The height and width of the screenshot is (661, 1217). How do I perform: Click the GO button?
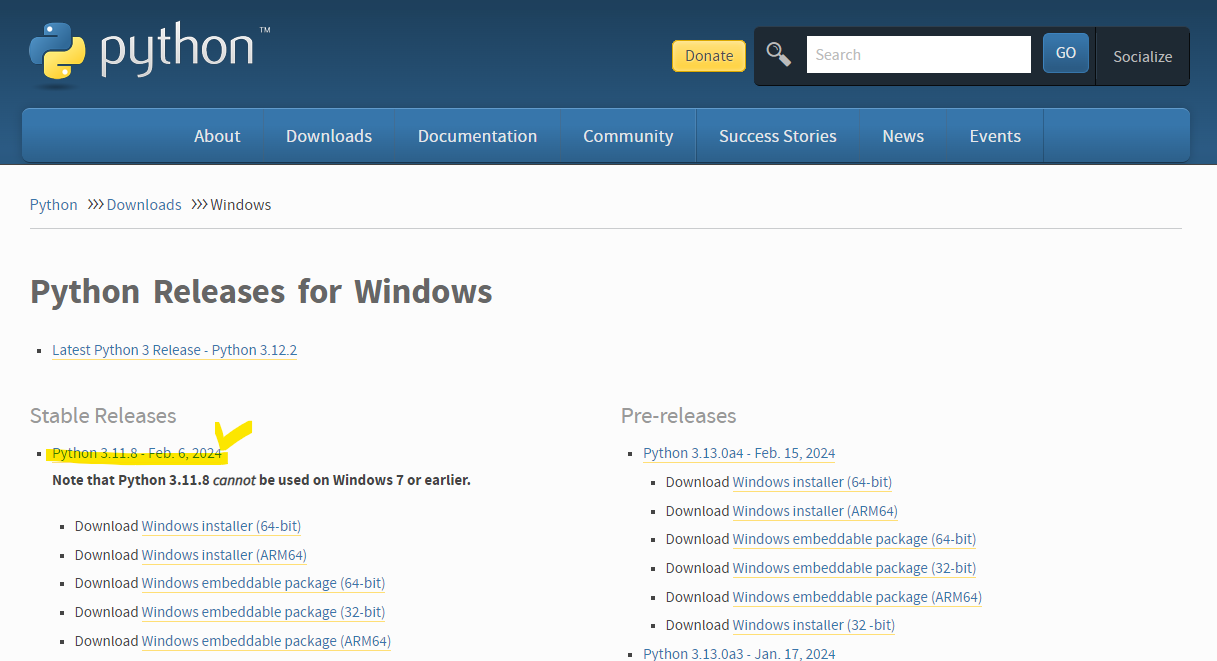click(x=1066, y=53)
